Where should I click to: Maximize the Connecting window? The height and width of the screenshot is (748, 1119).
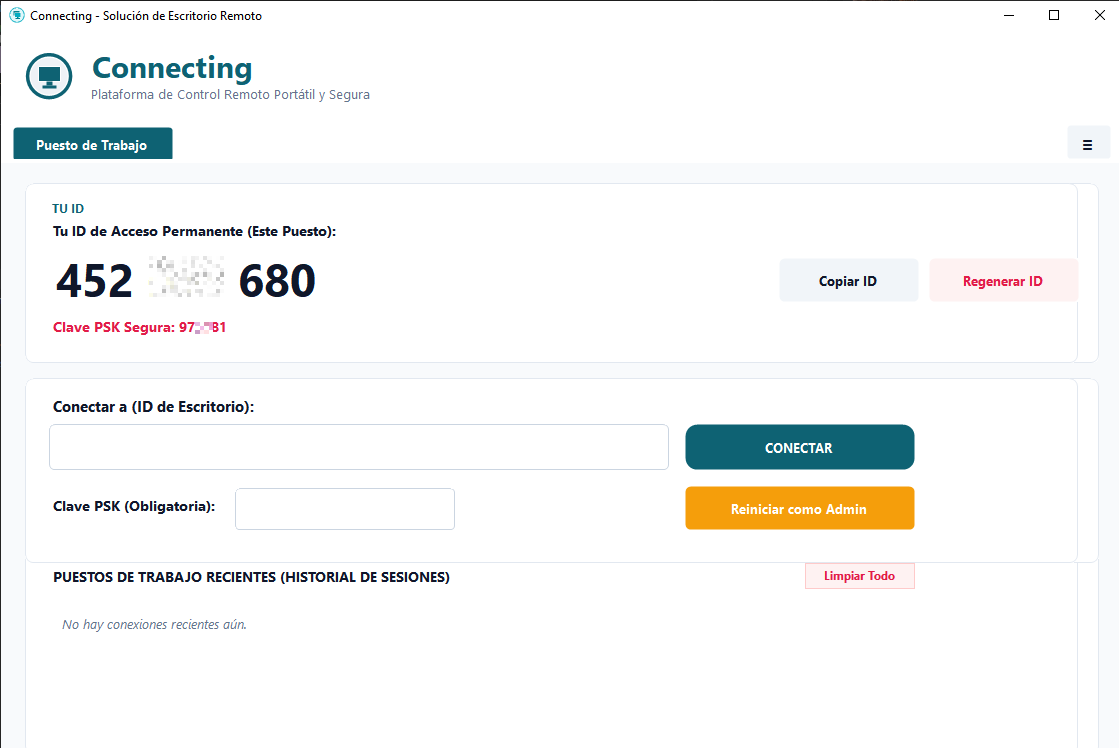click(1053, 15)
